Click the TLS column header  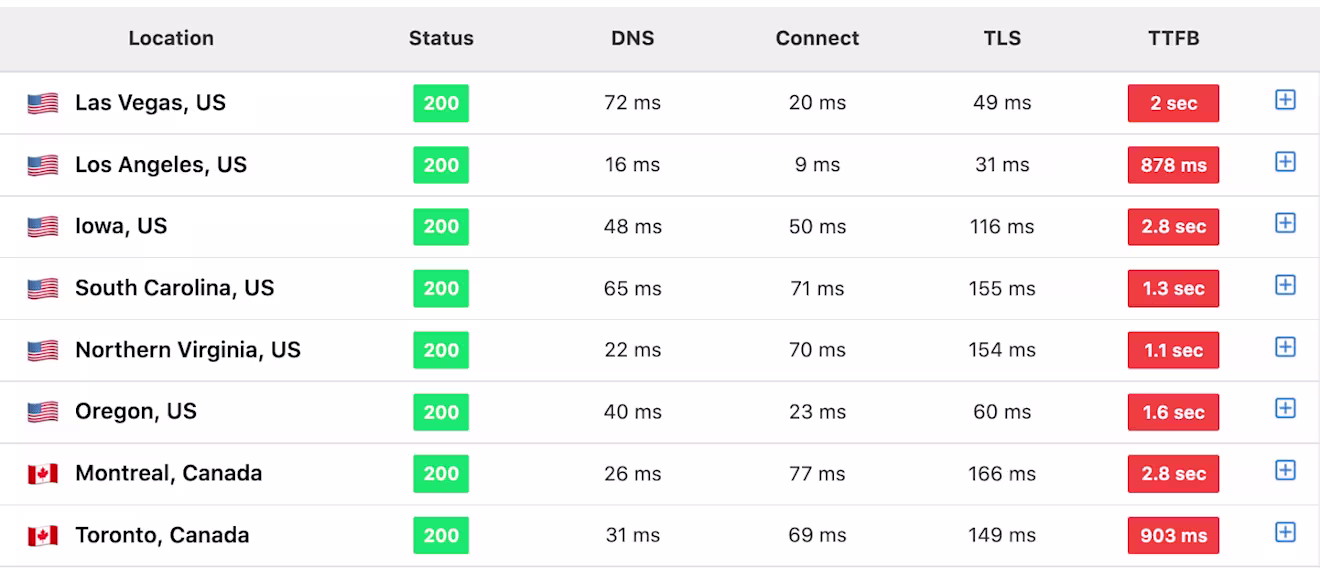[x=1002, y=38]
